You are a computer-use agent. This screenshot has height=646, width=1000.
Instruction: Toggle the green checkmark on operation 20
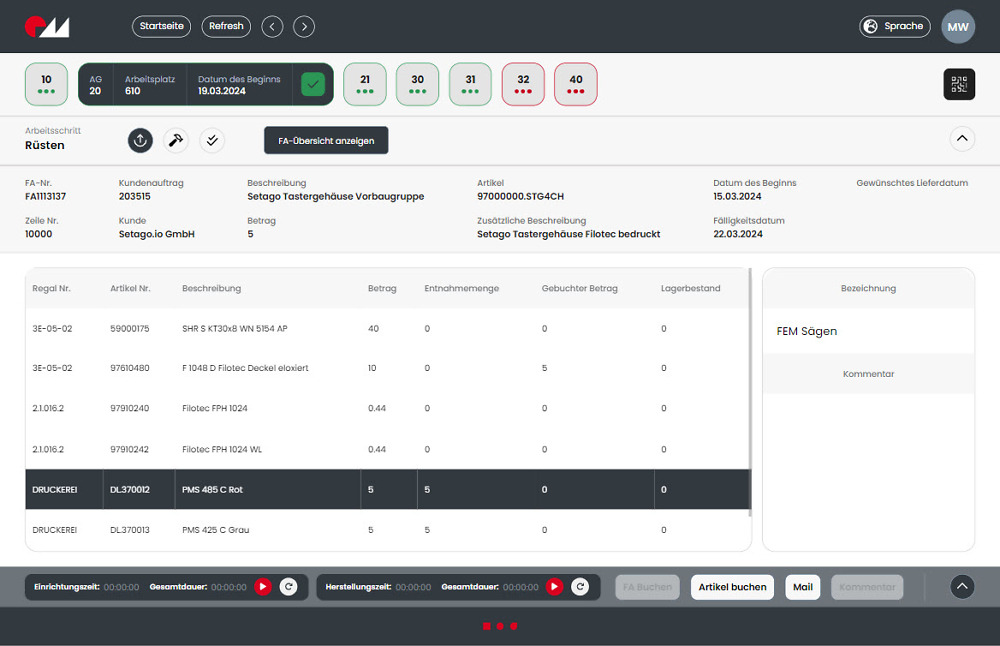pyautogui.click(x=314, y=85)
